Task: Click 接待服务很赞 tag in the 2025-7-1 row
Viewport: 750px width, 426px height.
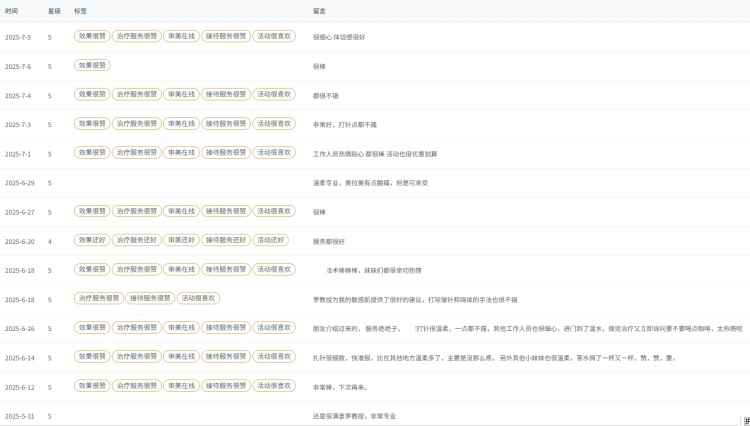Action: pyautogui.click(x=225, y=153)
